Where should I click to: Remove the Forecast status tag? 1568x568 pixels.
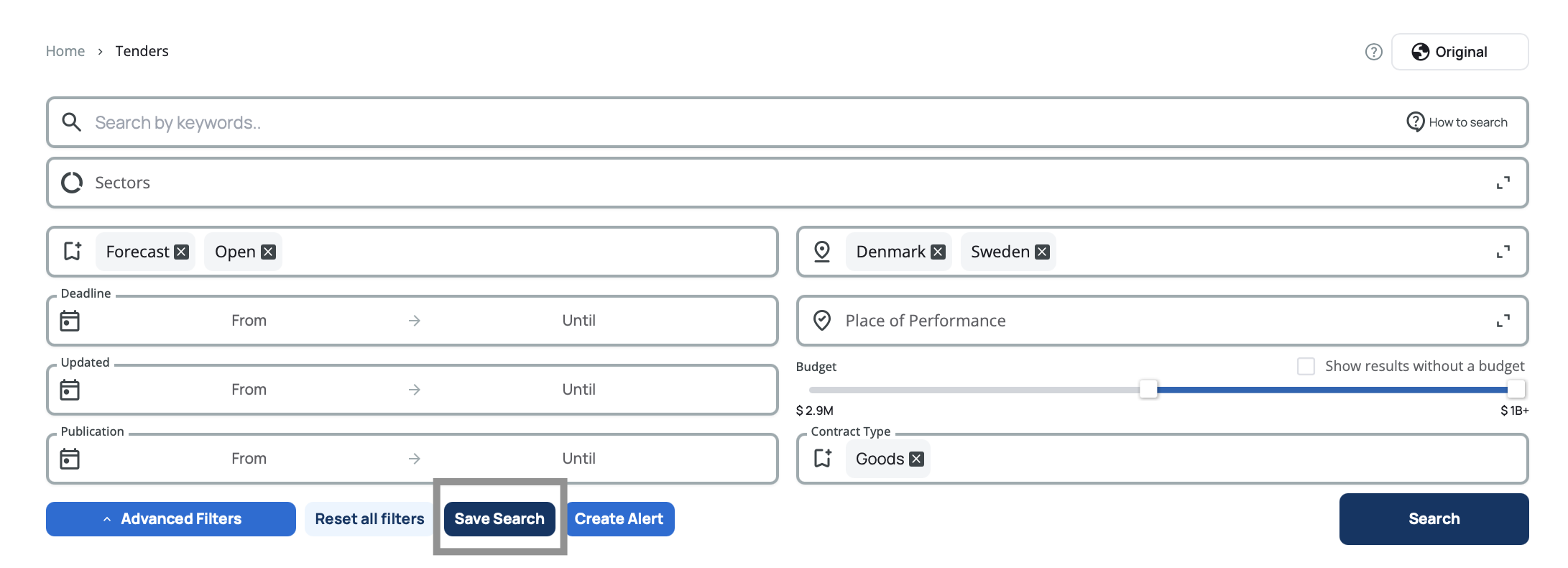pos(182,252)
